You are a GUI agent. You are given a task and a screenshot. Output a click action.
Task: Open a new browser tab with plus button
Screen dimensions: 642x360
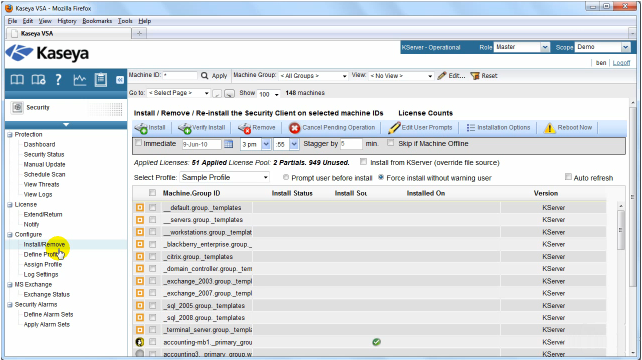[139, 34]
